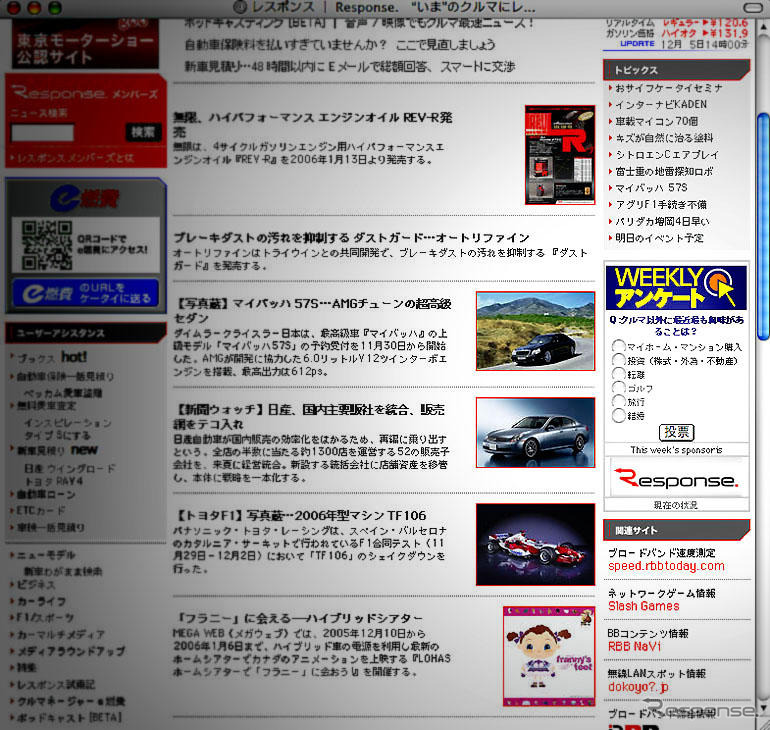Click the toolbar toggle pill in title bar

coord(755,7)
